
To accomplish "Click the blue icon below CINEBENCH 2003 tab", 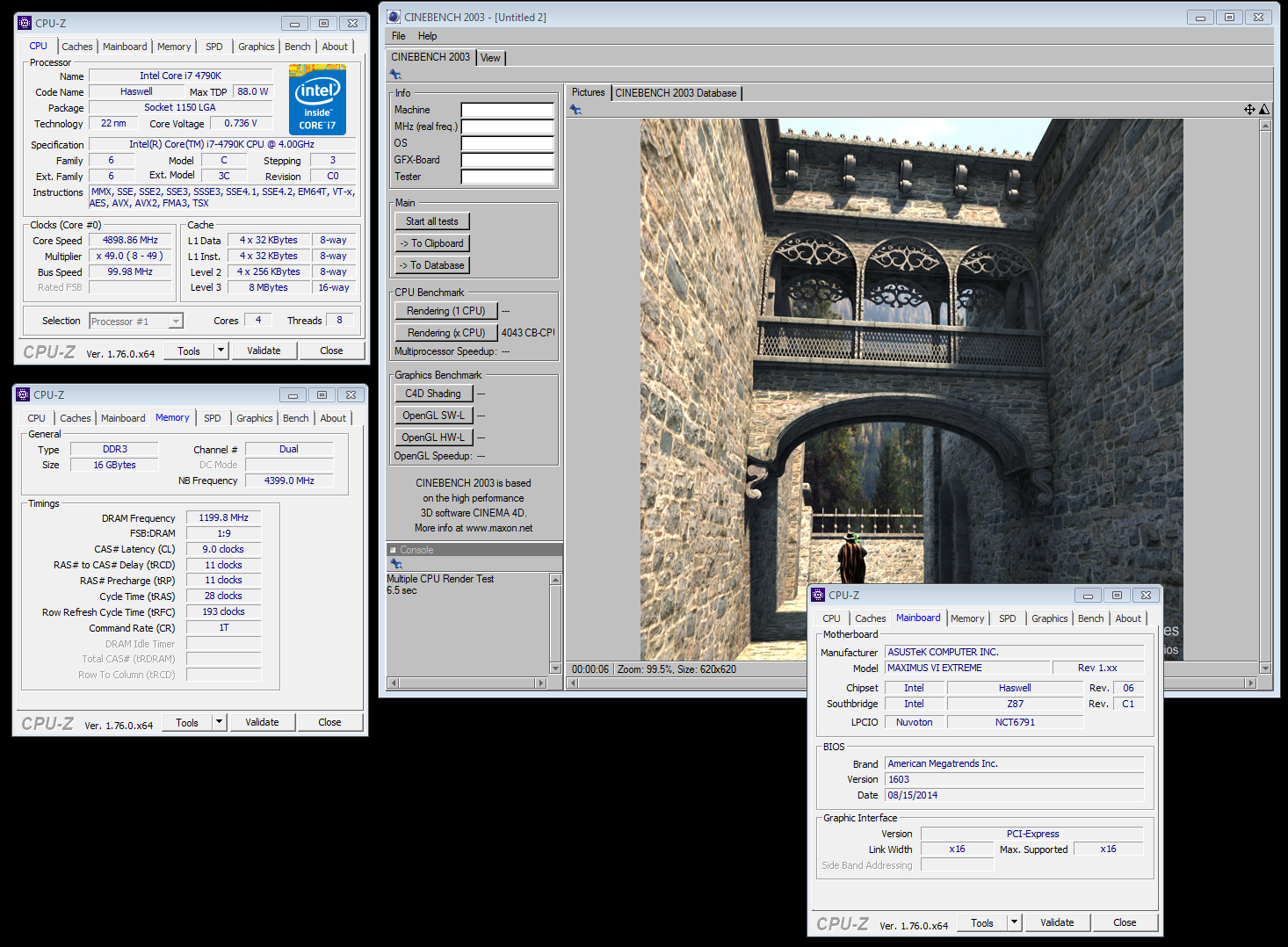I will point(395,75).
